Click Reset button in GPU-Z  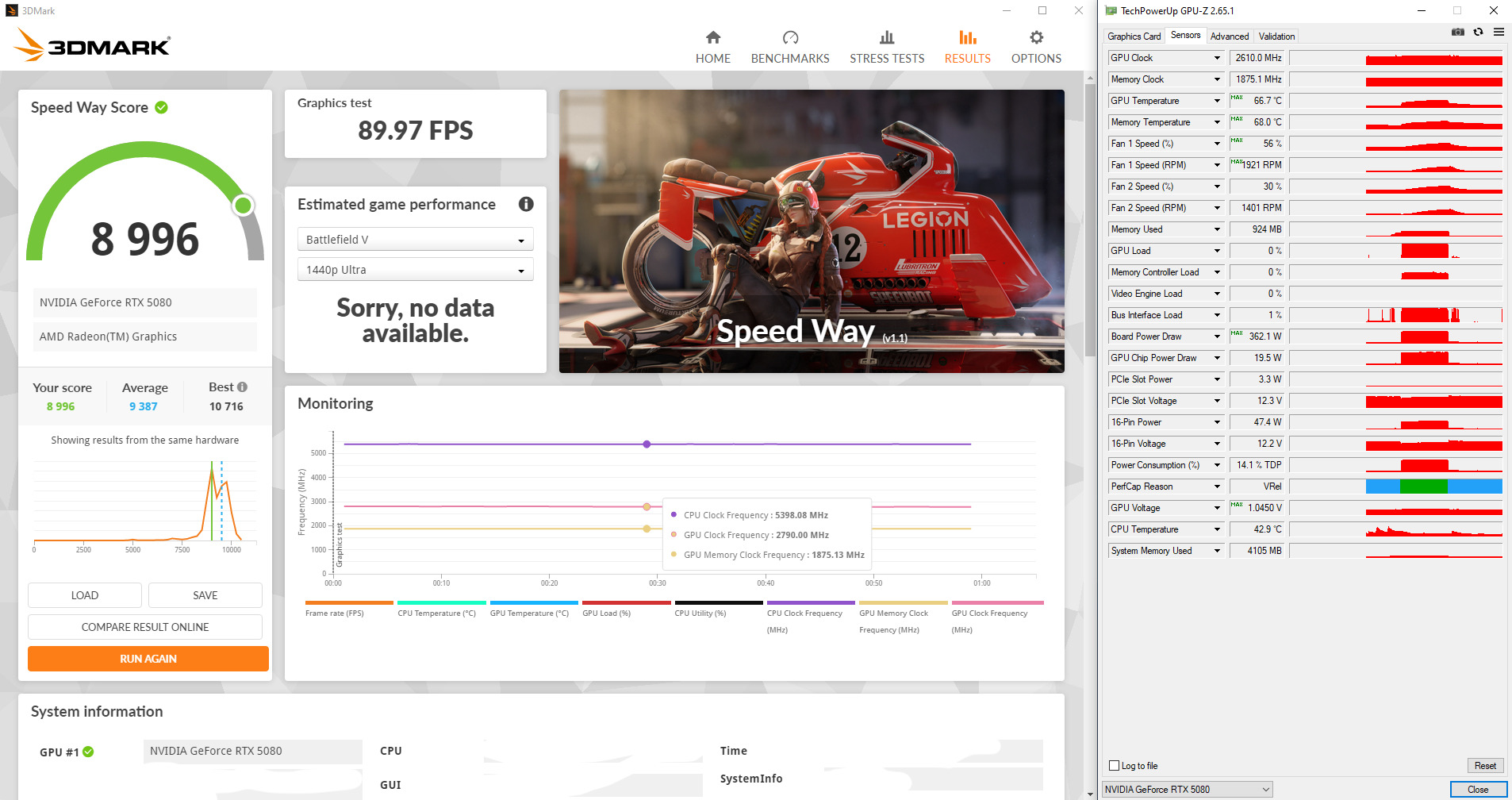[1485, 766]
